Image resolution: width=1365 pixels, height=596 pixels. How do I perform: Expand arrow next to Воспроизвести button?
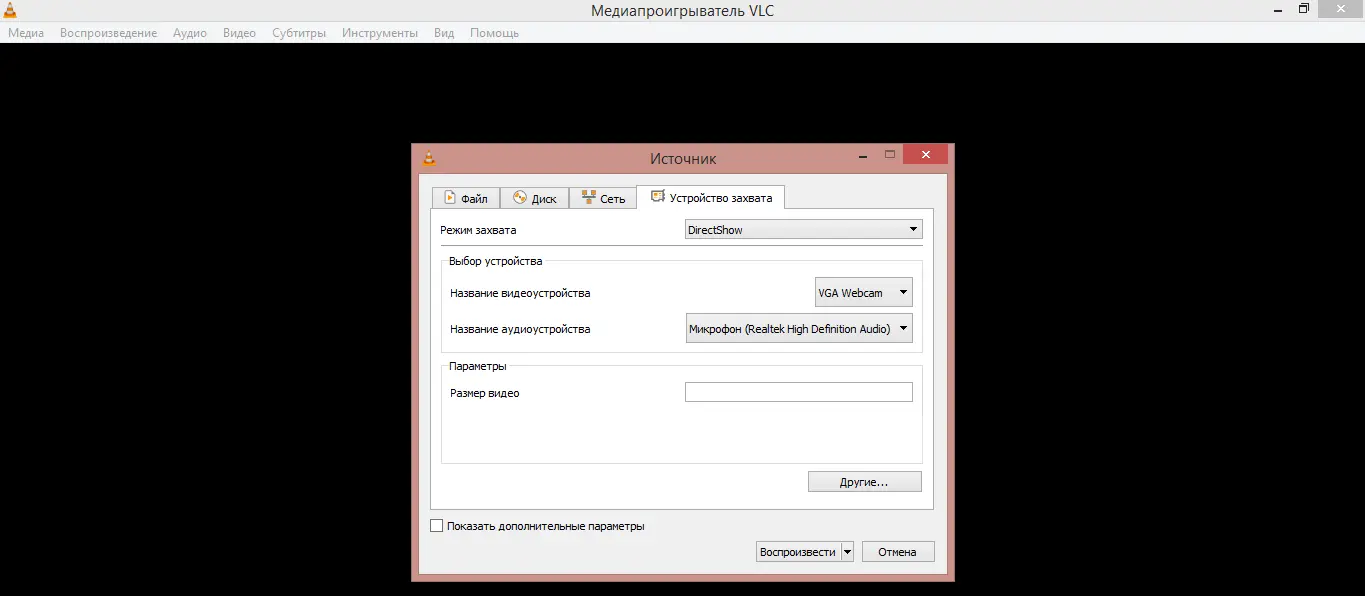[847, 552]
